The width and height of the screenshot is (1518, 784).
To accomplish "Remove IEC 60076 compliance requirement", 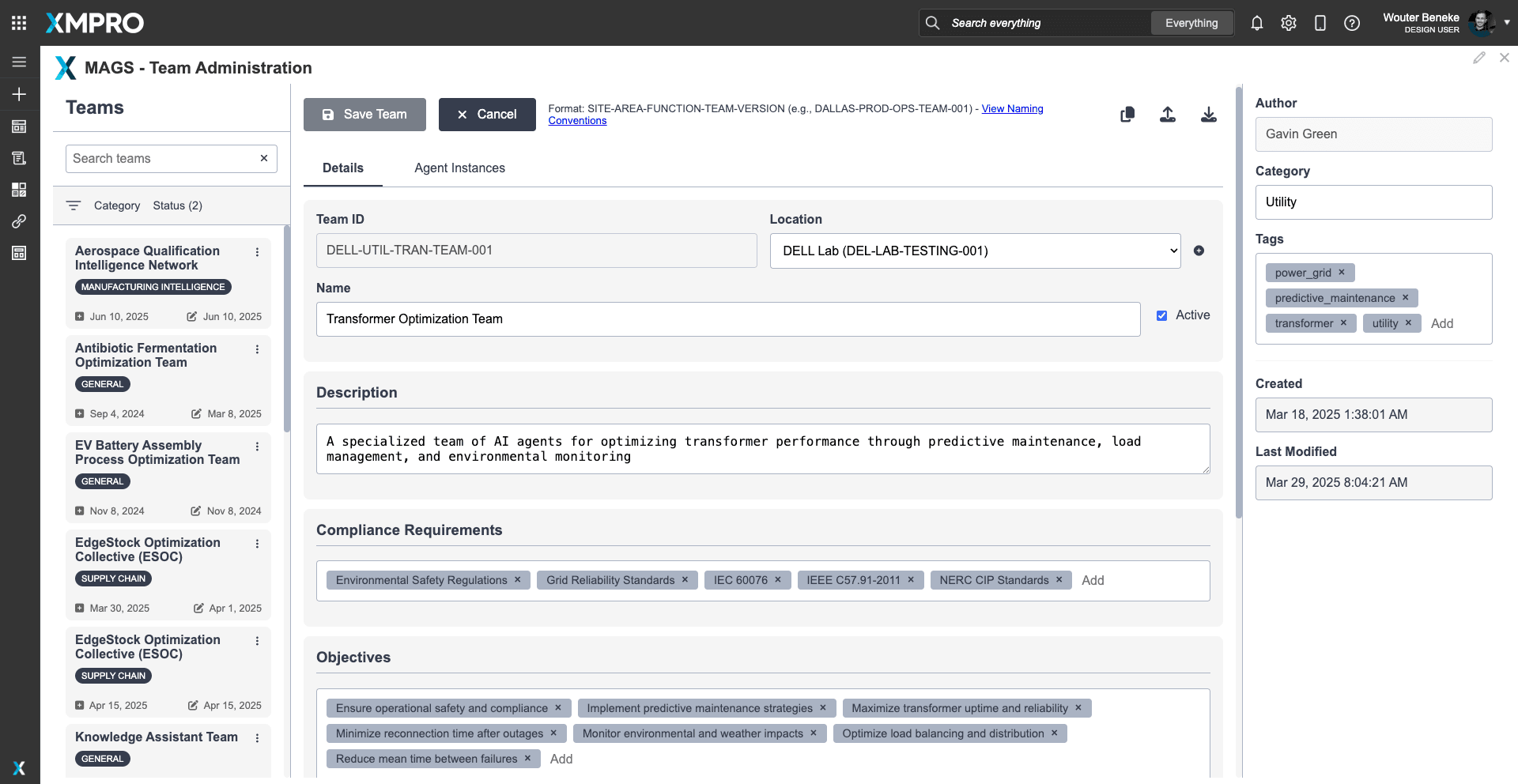I will coord(778,579).
